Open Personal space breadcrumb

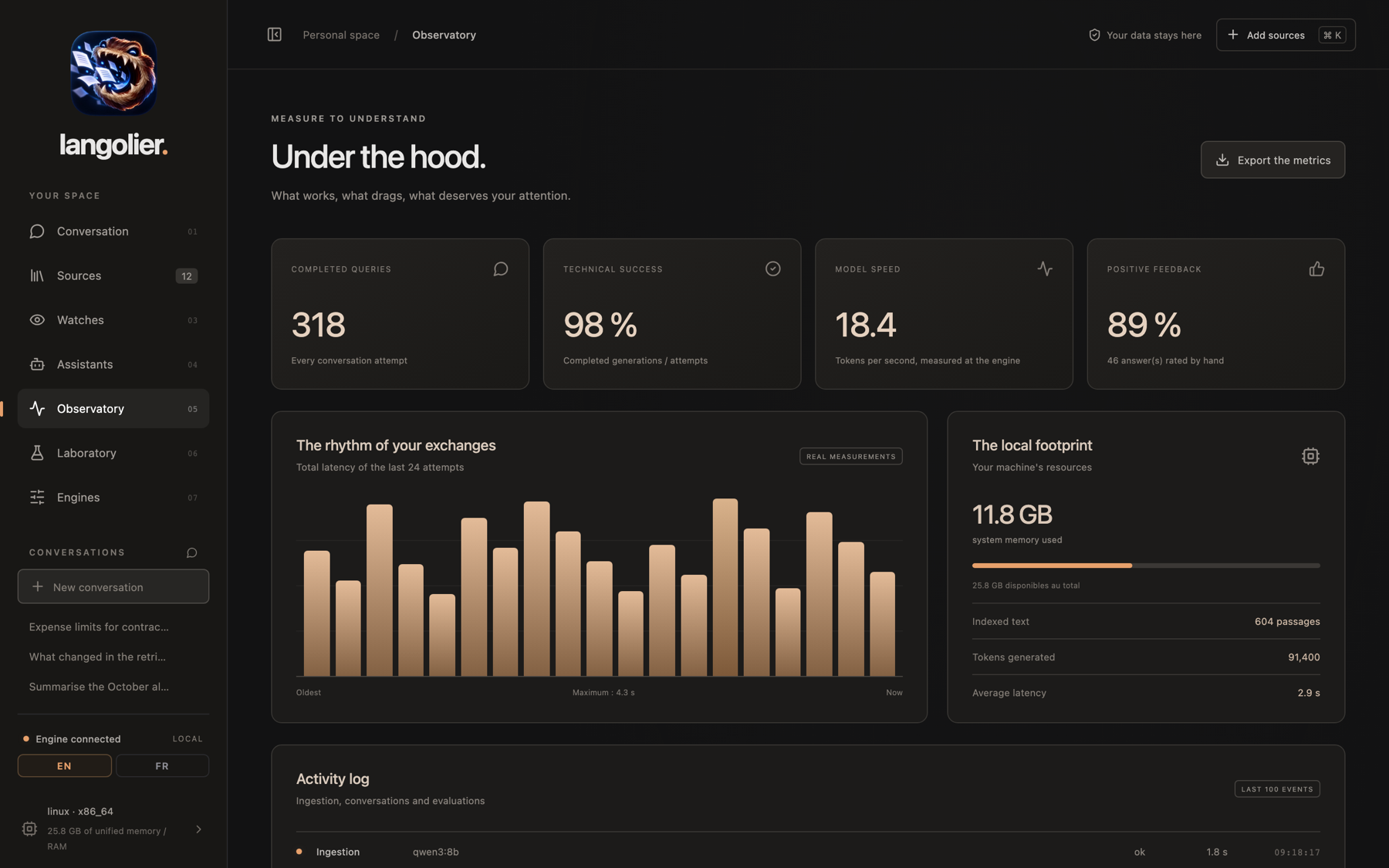[x=341, y=35]
